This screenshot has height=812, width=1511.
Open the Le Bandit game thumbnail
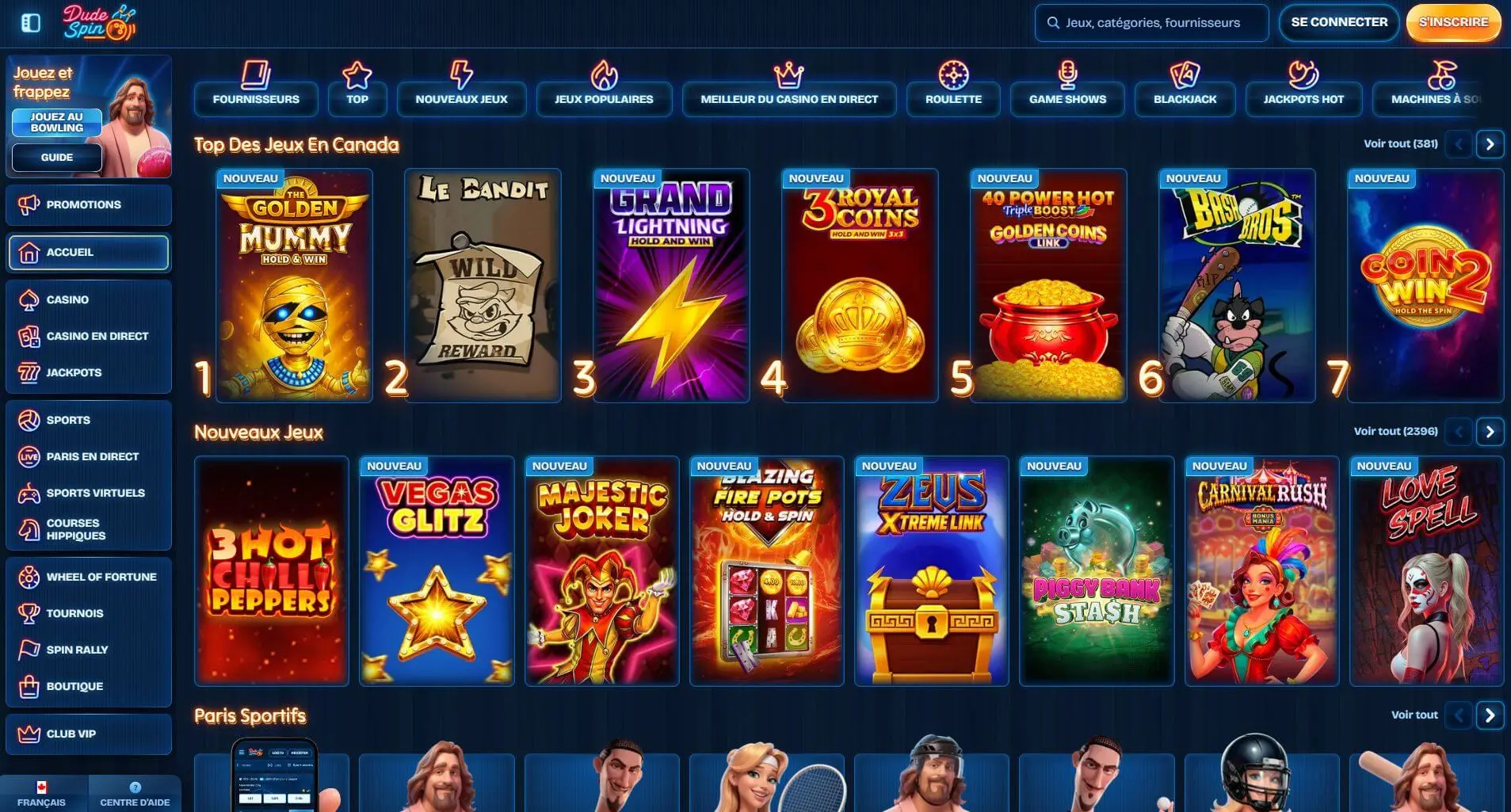tap(483, 285)
